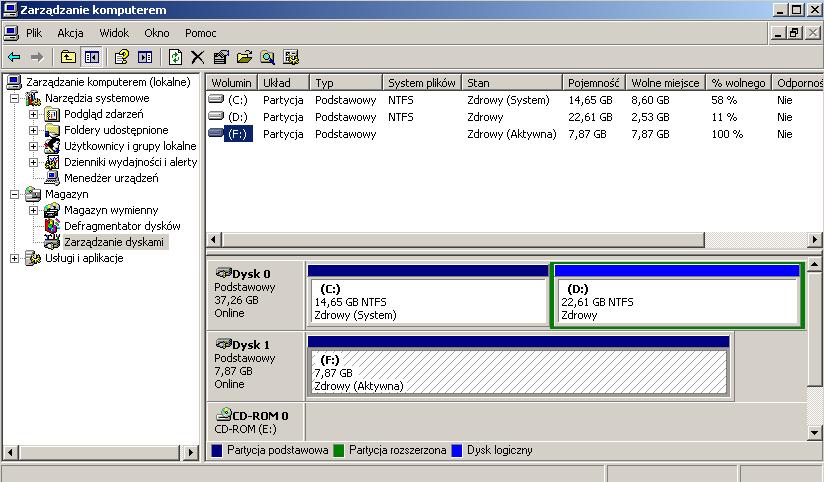Click the show/hide action pane toolbar icon
Viewport: 824px width, 482px height.
click(145, 57)
